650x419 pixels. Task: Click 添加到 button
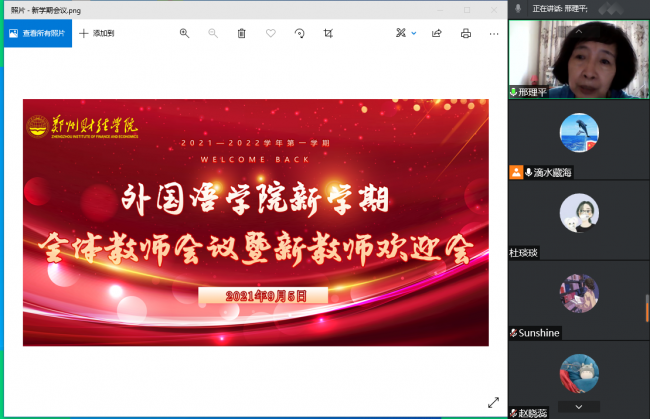[x=97, y=33]
